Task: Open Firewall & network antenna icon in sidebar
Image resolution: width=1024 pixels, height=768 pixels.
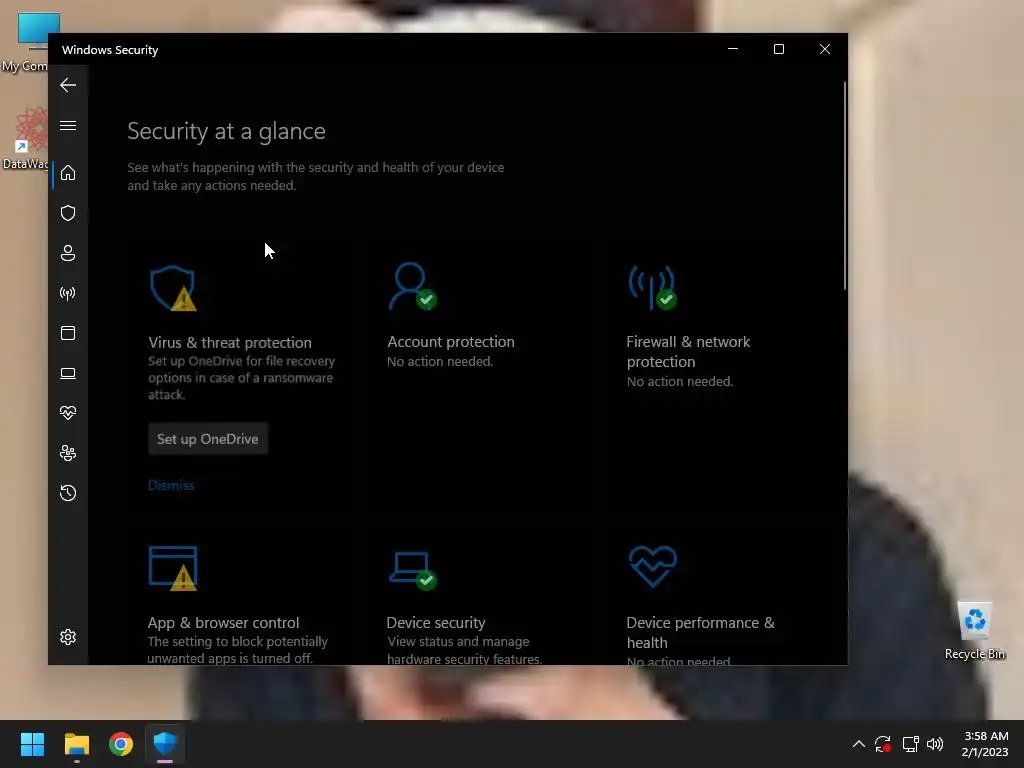Action: [x=68, y=293]
